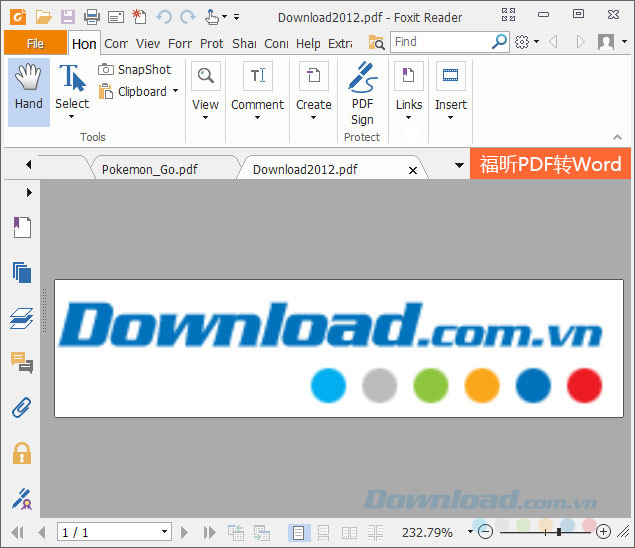The height and width of the screenshot is (548, 635).
Task: Click the Create new PDF starburst icon
Action: [139, 17]
